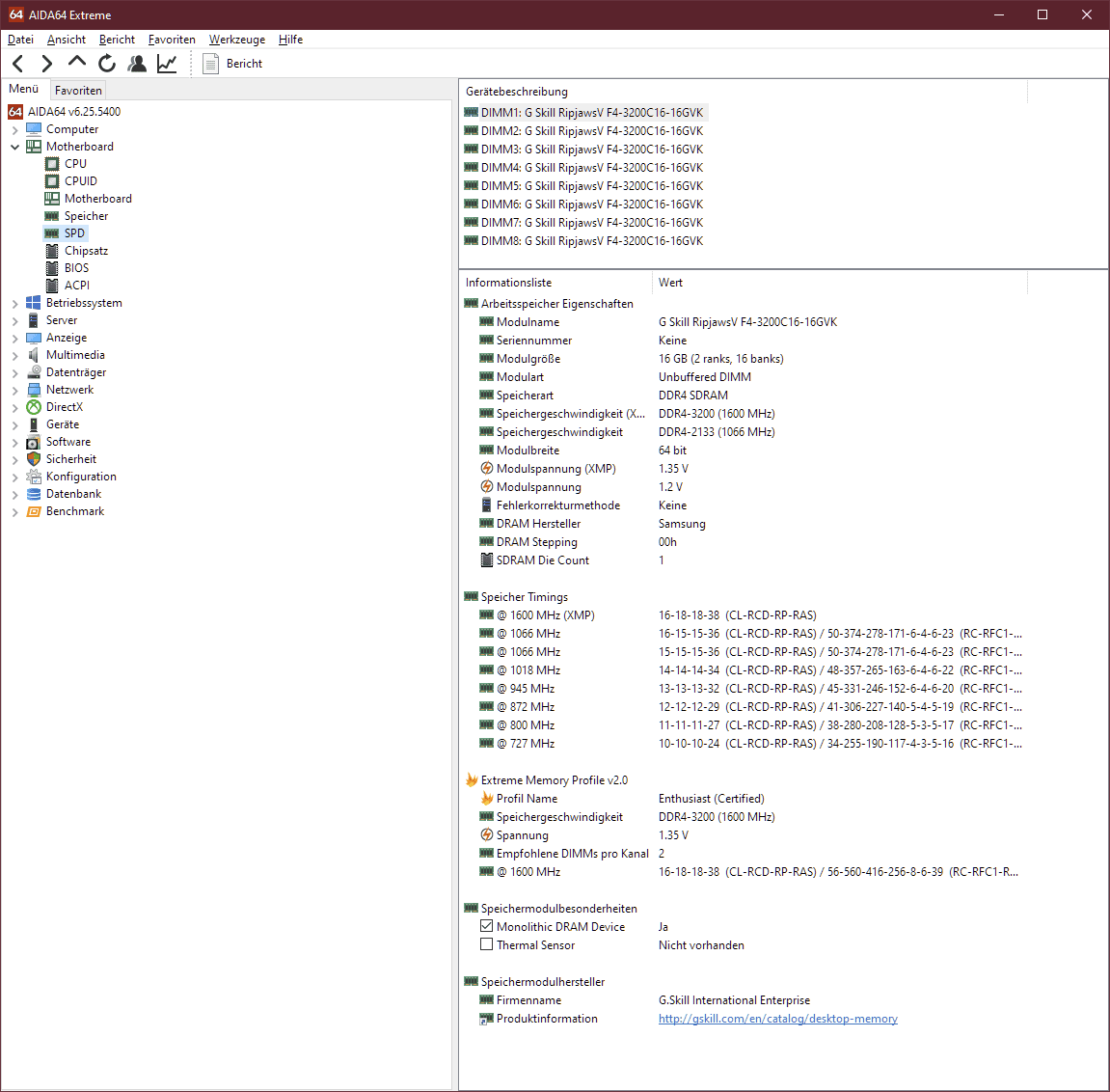Click the Datenbank database icon

34,494
